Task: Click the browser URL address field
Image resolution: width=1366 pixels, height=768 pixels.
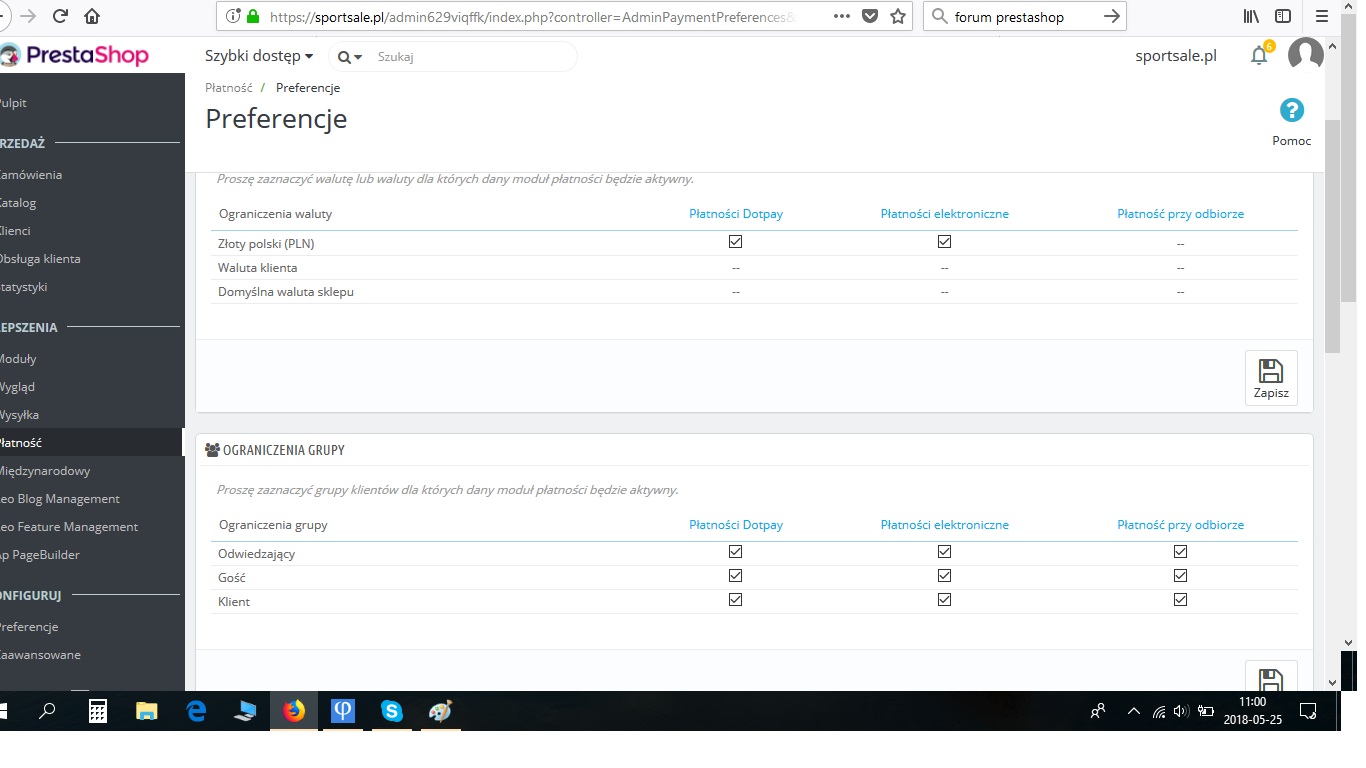Action: (532, 16)
